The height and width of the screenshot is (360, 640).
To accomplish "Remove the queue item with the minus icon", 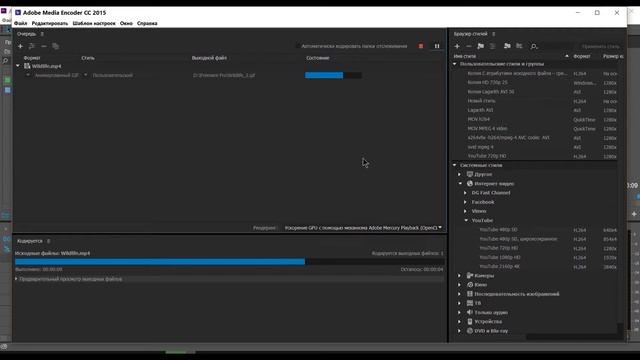I will point(44,46).
